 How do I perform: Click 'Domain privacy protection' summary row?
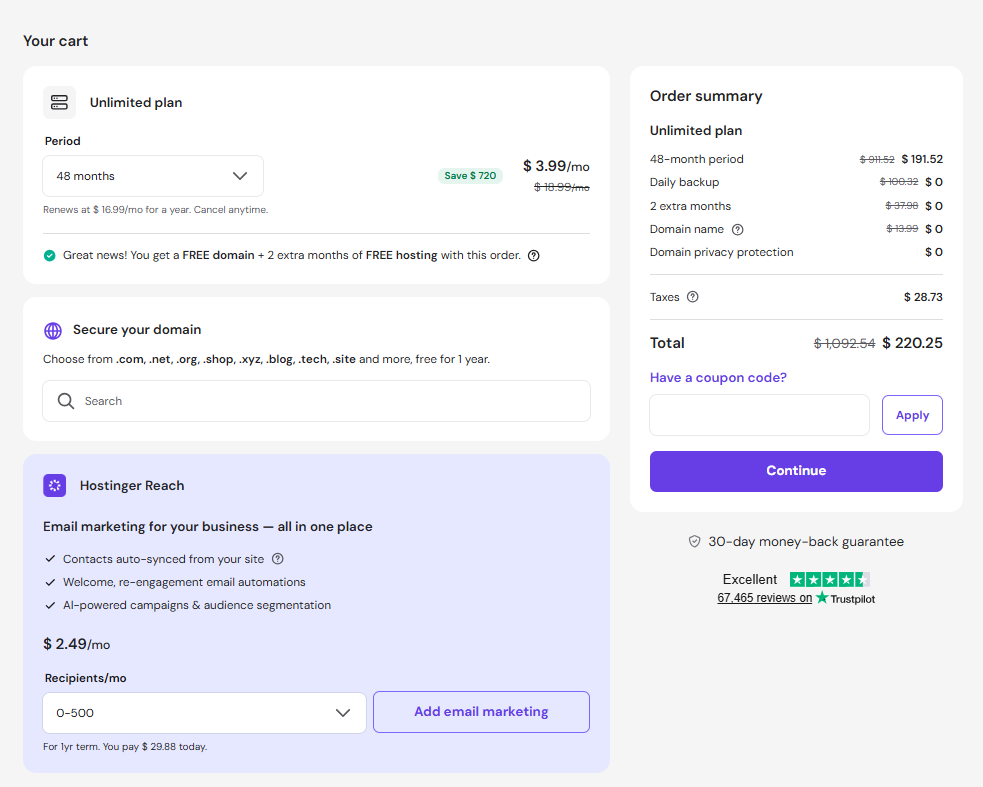pyautogui.click(x=796, y=252)
